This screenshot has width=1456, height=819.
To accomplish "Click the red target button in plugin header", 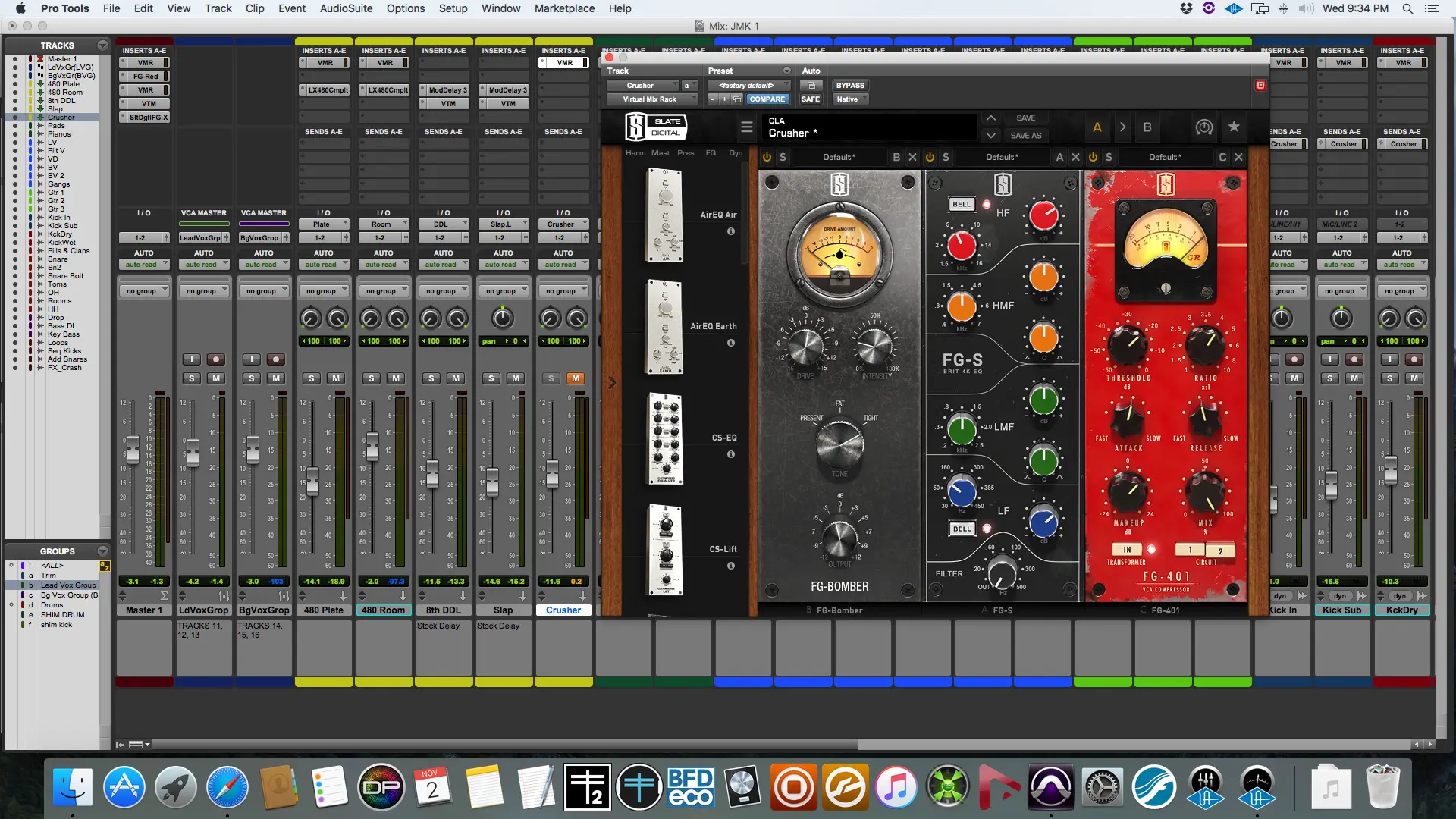I will 1260,86.
